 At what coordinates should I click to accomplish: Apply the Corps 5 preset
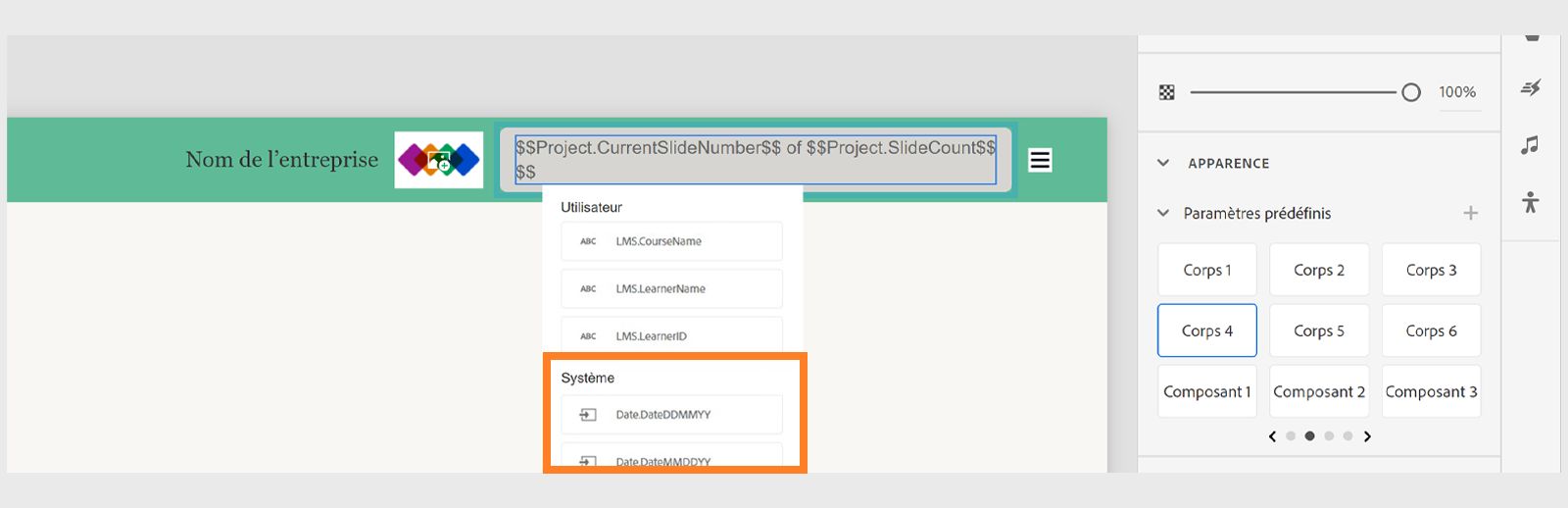click(1319, 330)
